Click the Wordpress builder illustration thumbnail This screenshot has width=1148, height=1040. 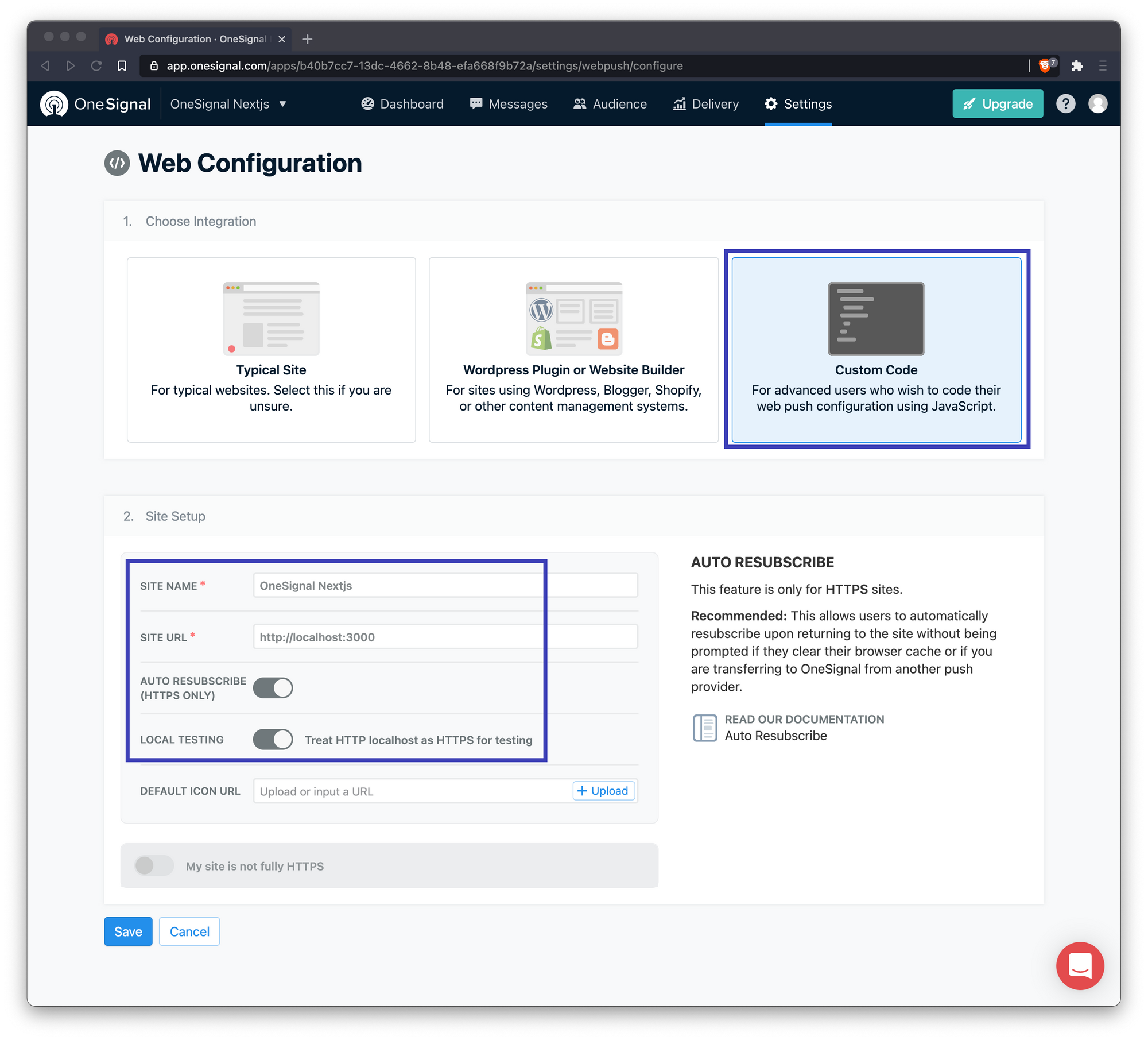(574, 319)
